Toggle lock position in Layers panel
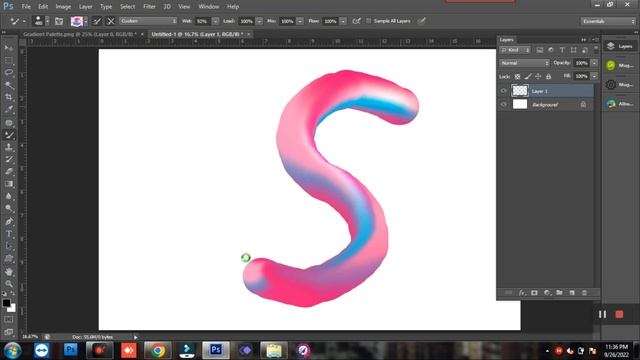Viewport: 640px width, 360px height. [538, 76]
